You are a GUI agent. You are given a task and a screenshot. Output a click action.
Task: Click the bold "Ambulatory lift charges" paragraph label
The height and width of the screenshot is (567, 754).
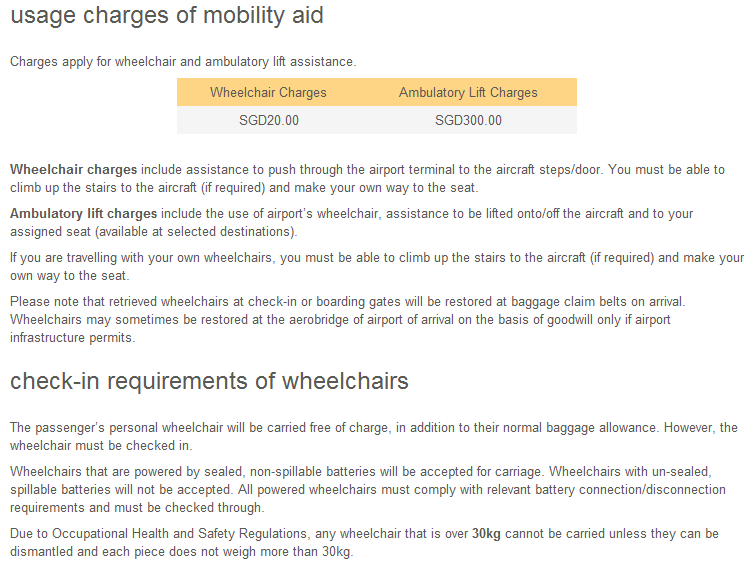coord(83,214)
